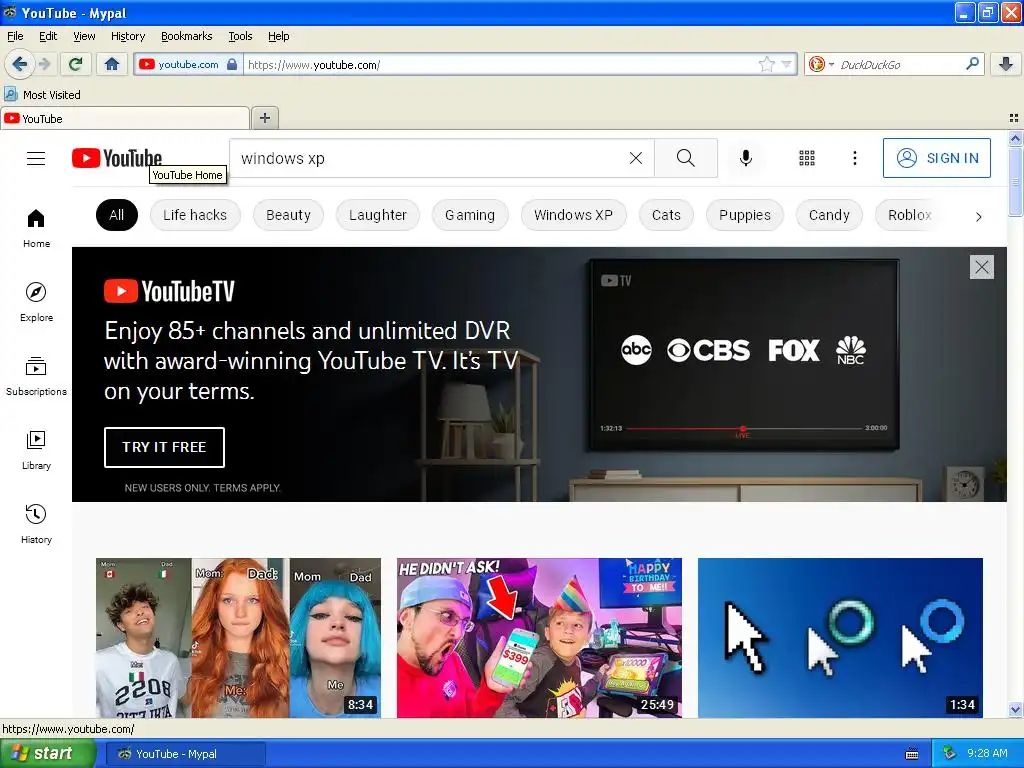Go to Home in the sidebar
This screenshot has width=1024, height=768.
(x=36, y=229)
